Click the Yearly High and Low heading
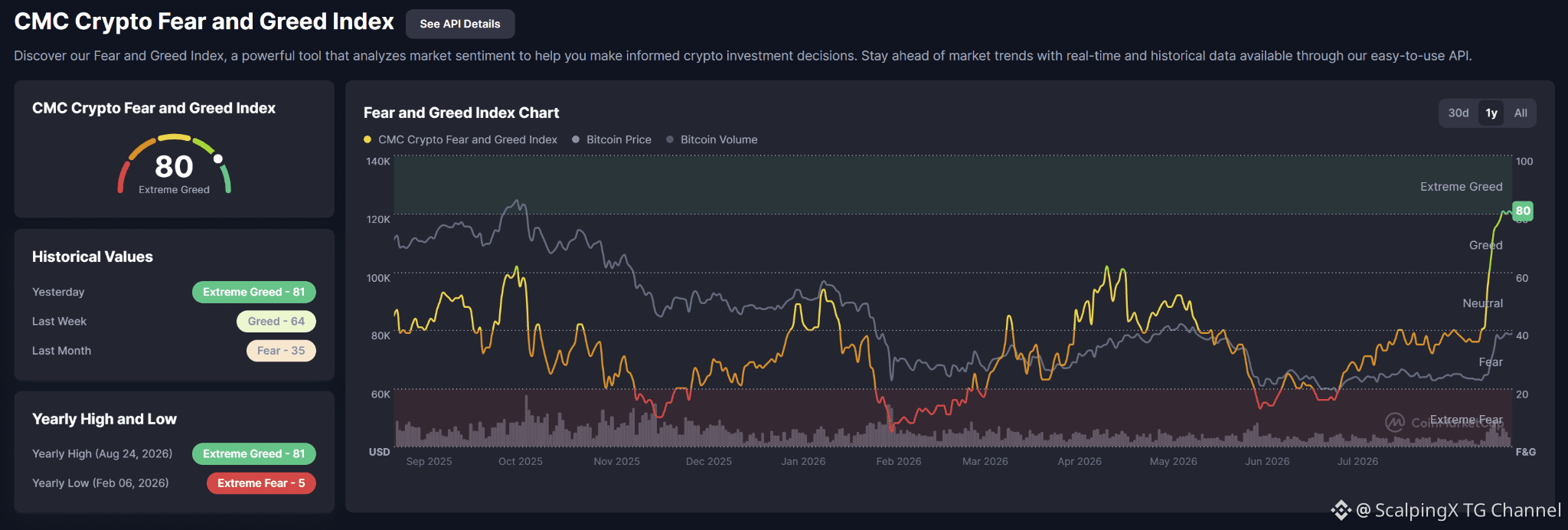The height and width of the screenshot is (530, 1568). (x=104, y=419)
